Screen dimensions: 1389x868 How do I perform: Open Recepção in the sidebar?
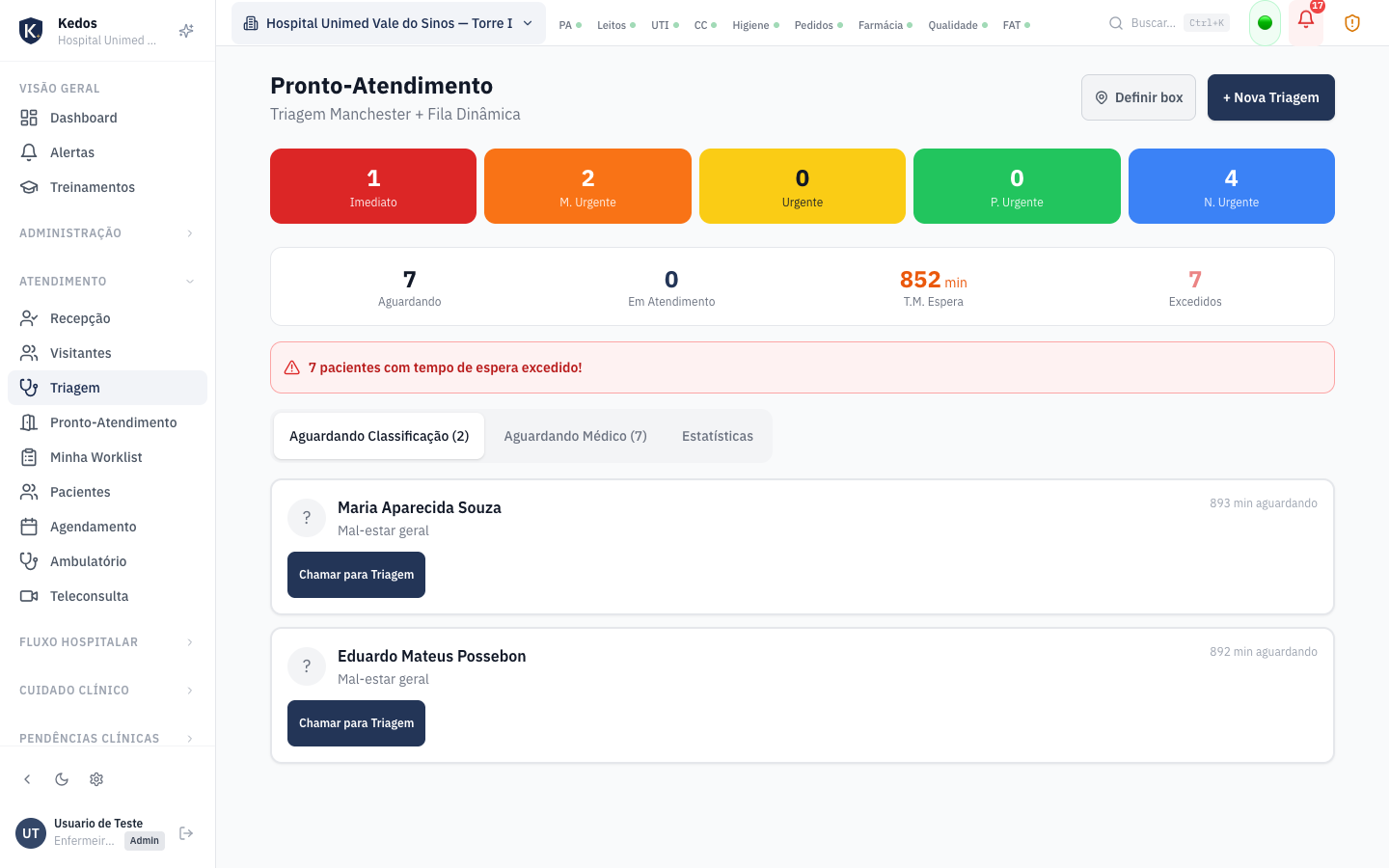point(107,318)
